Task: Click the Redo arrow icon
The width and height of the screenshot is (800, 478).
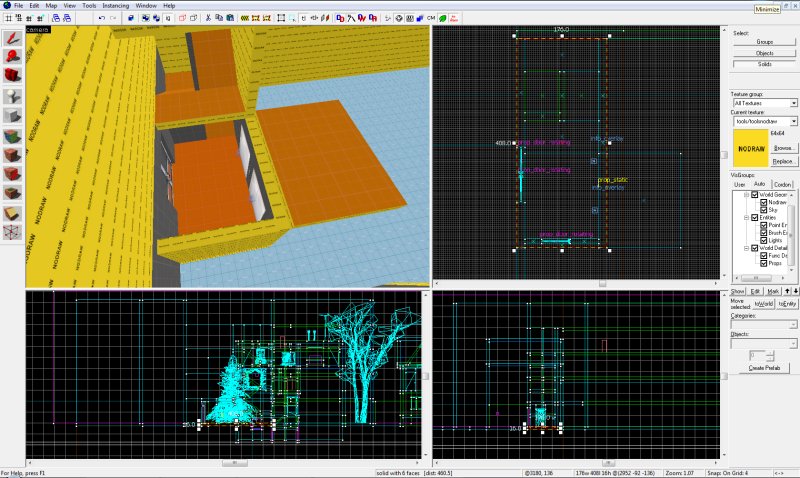Action: tap(113, 18)
